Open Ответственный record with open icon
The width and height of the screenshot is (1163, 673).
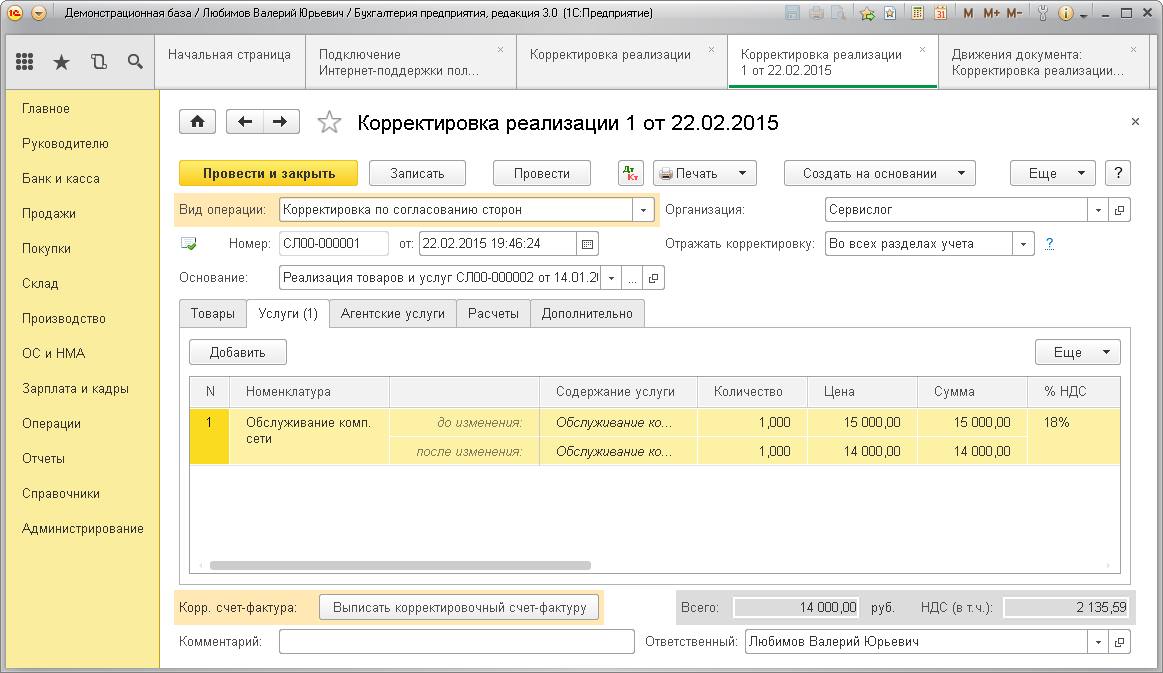[1119, 642]
